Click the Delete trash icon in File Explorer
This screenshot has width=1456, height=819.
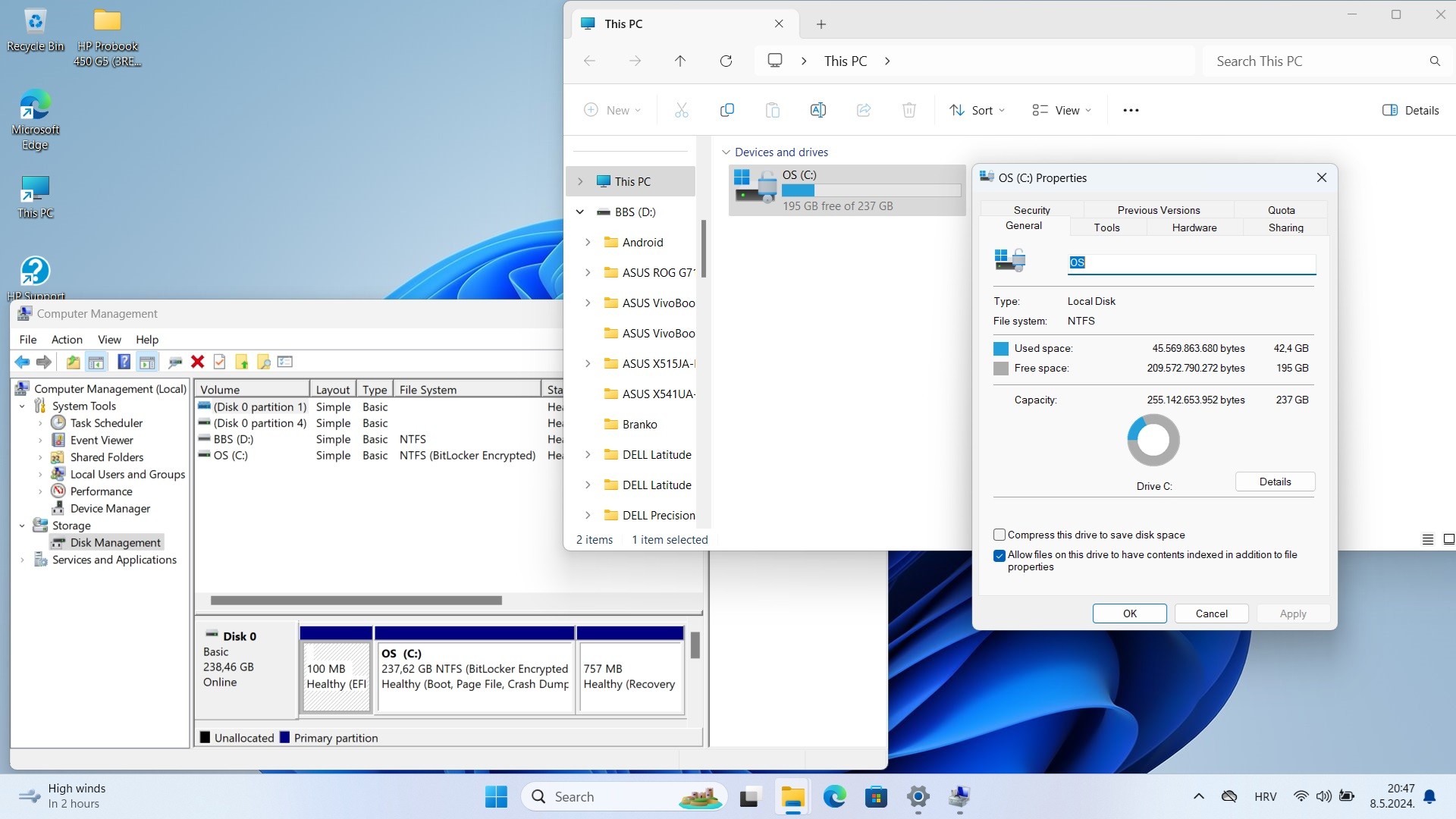tap(908, 110)
